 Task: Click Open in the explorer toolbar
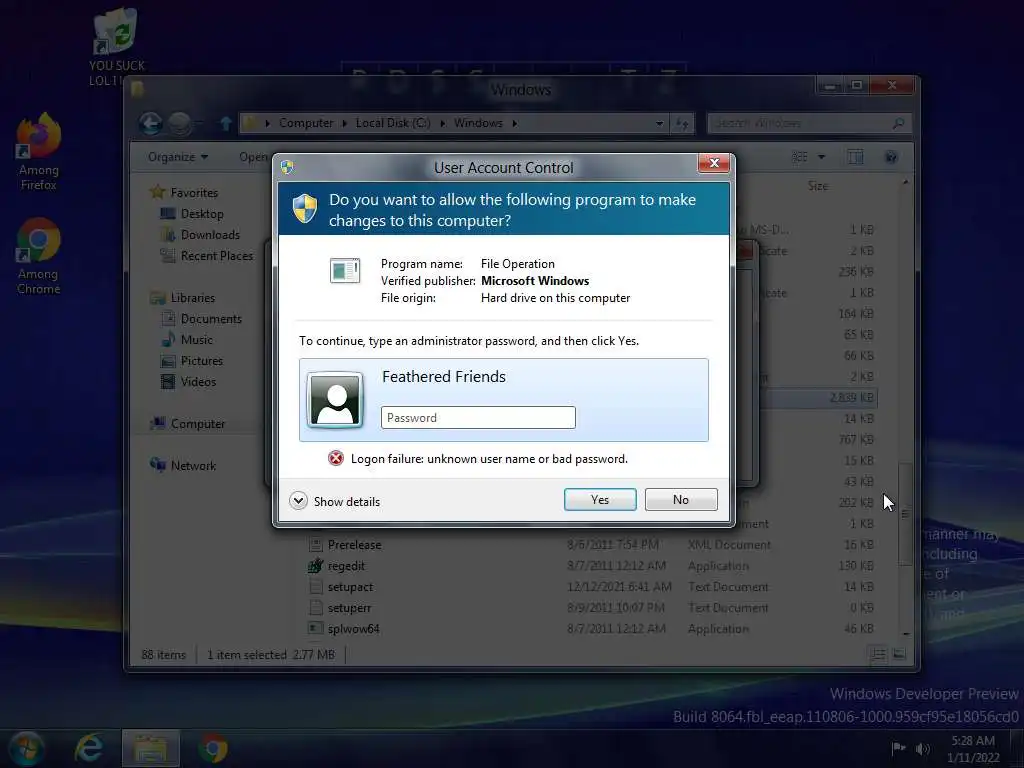[253, 157]
